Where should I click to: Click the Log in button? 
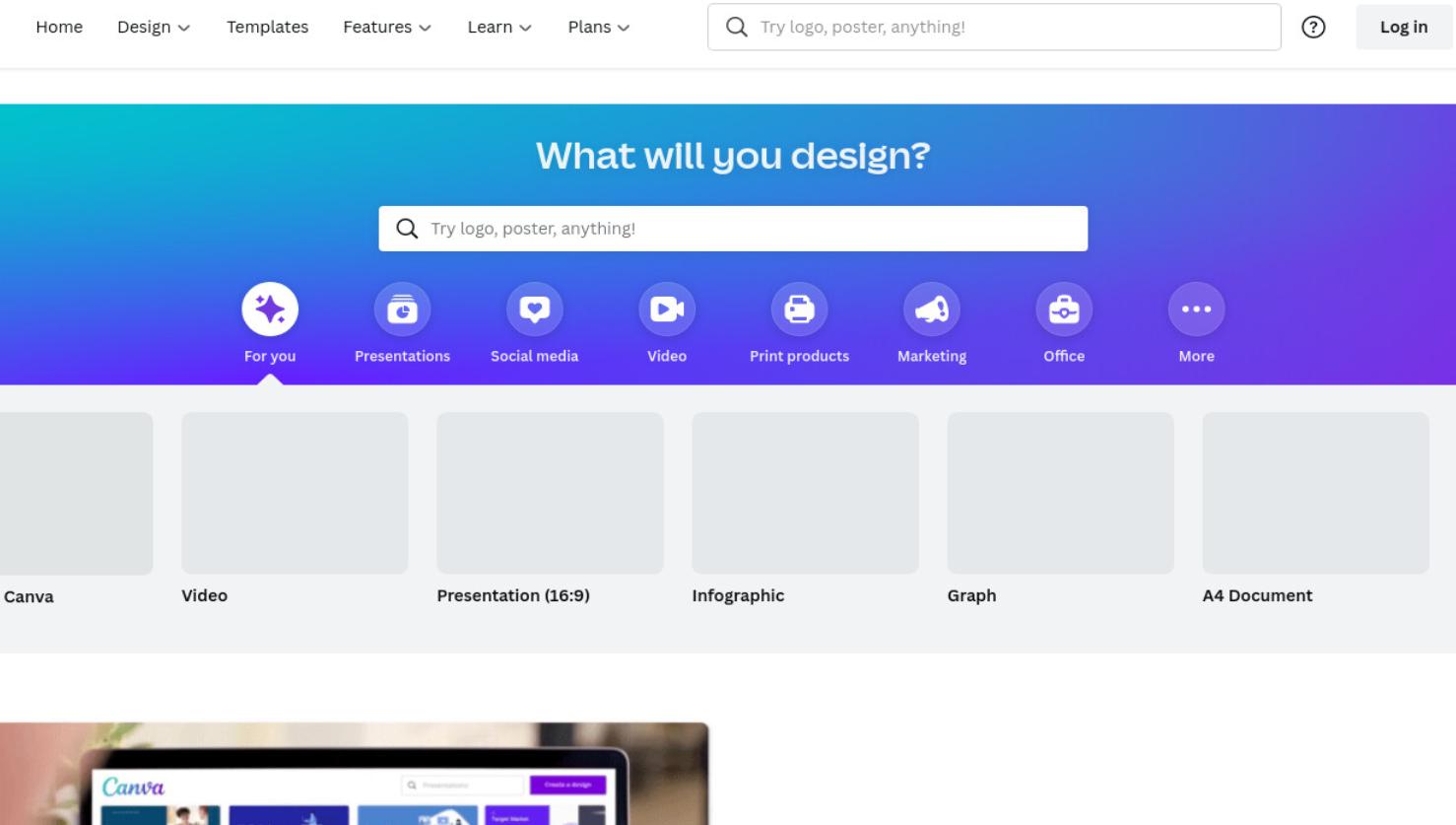pos(1404,28)
